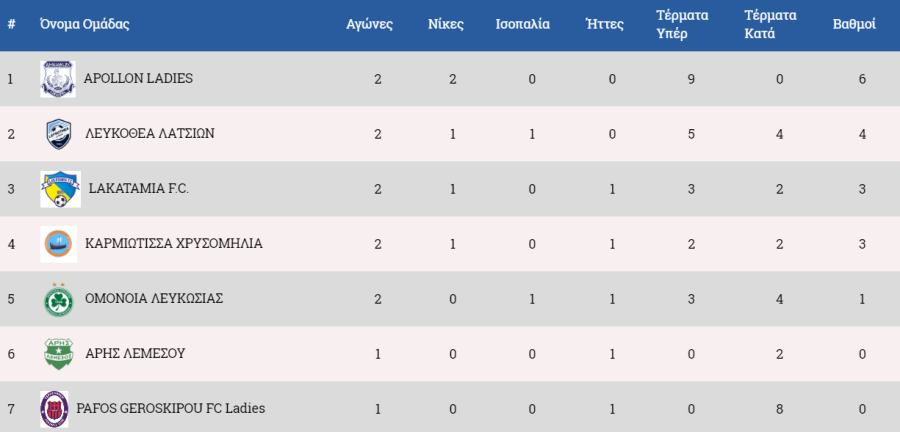Click the Όνομα Ομάδας column header
This screenshot has width=900, height=432.
(85, 25)
